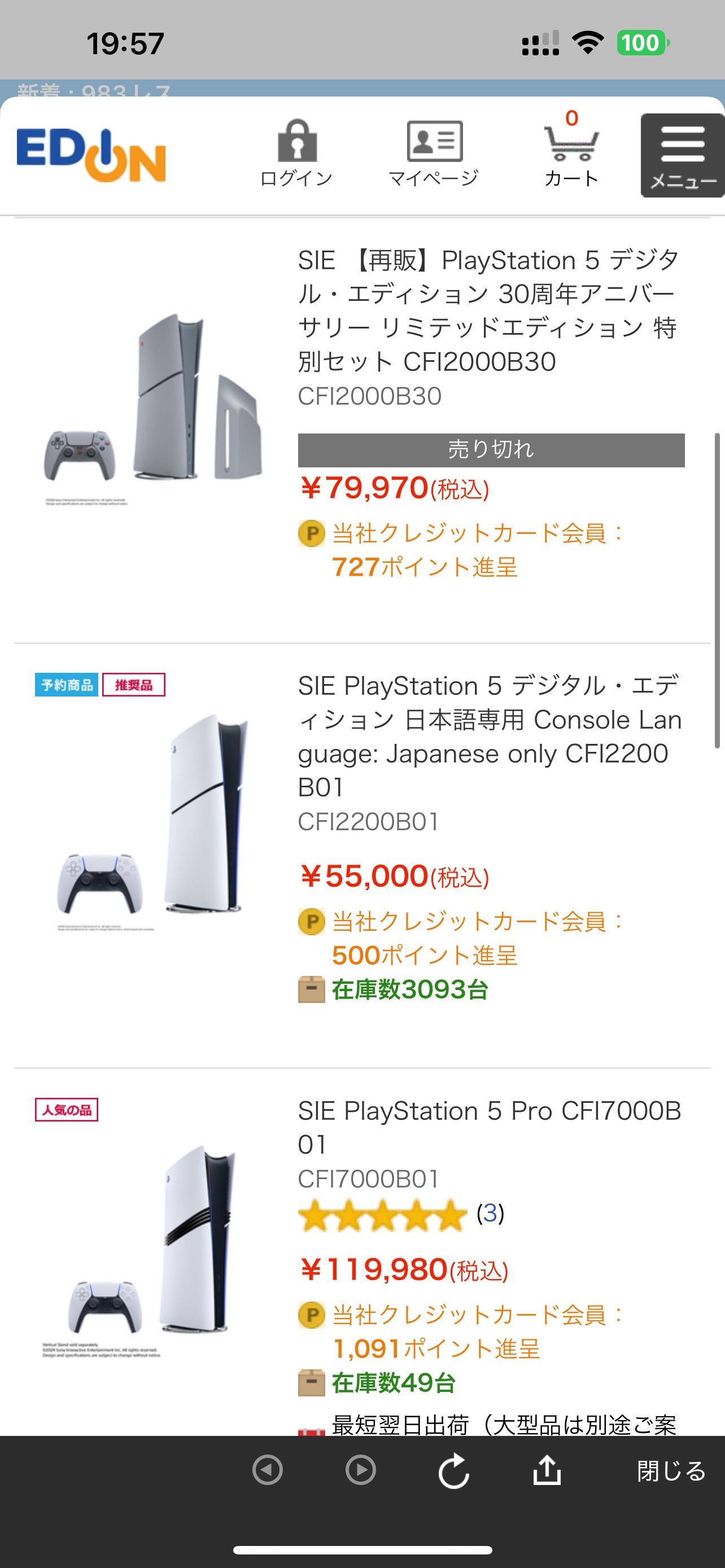
Task: Tap the EDION logo
Action: point(91,155)
